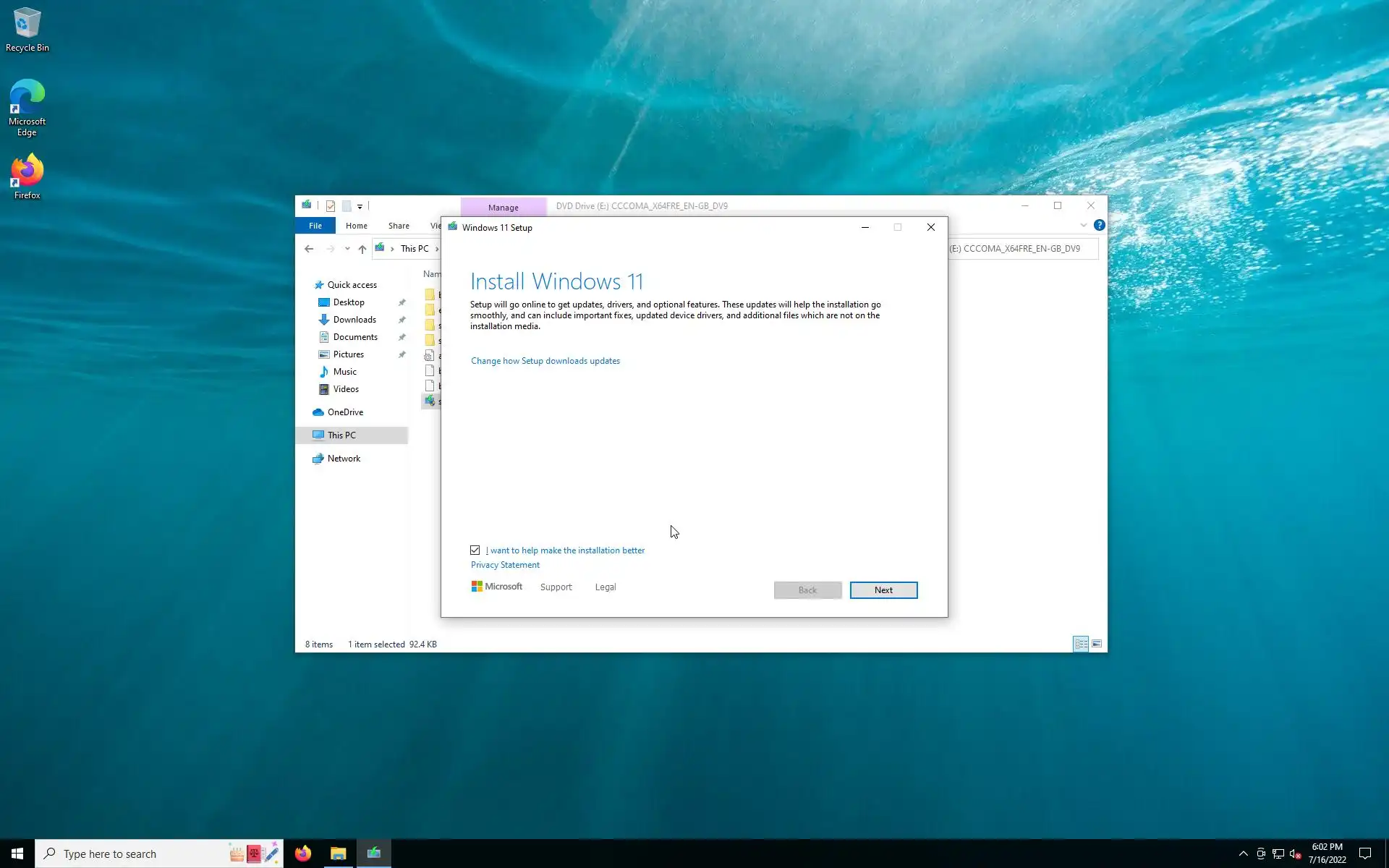The image size is (1389, 868).
Task: Open the Privacy Statement link
Action: [505, 565]
